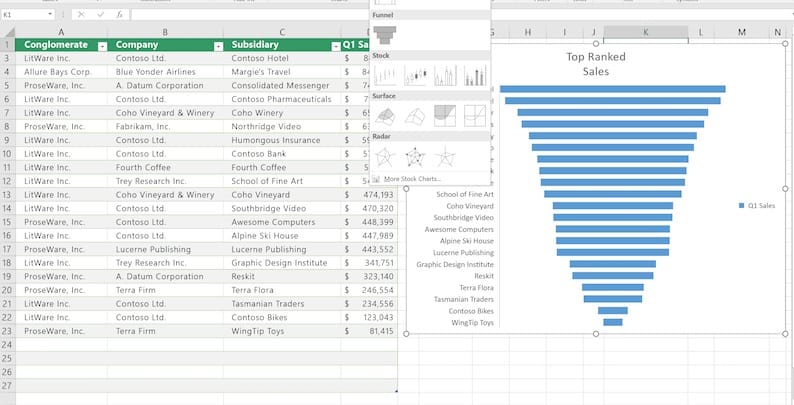Viewport: 794px width, 405px height.
Task: Click the Select All corner triangle
Action: tap(8, 32)
